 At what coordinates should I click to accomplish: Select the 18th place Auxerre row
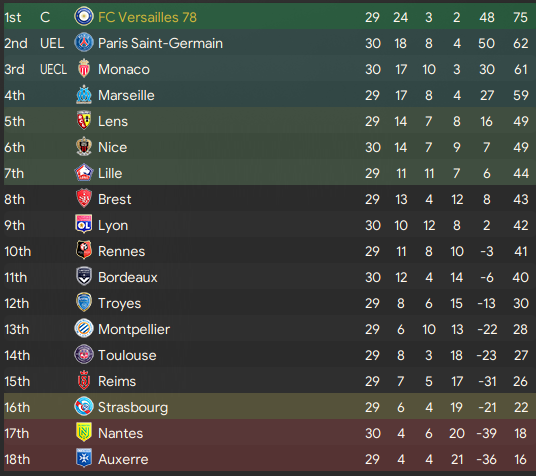270,459
